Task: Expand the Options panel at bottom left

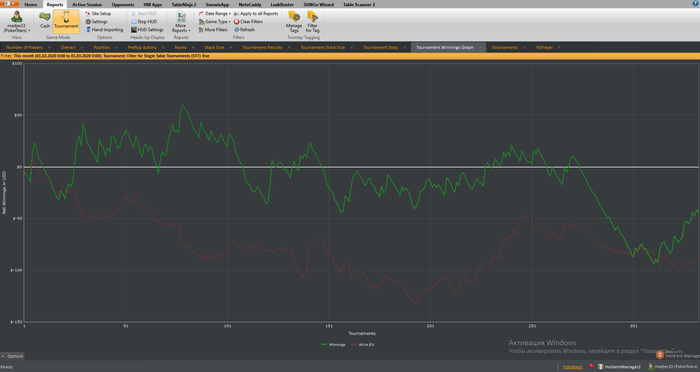Action: coord(12,356)
